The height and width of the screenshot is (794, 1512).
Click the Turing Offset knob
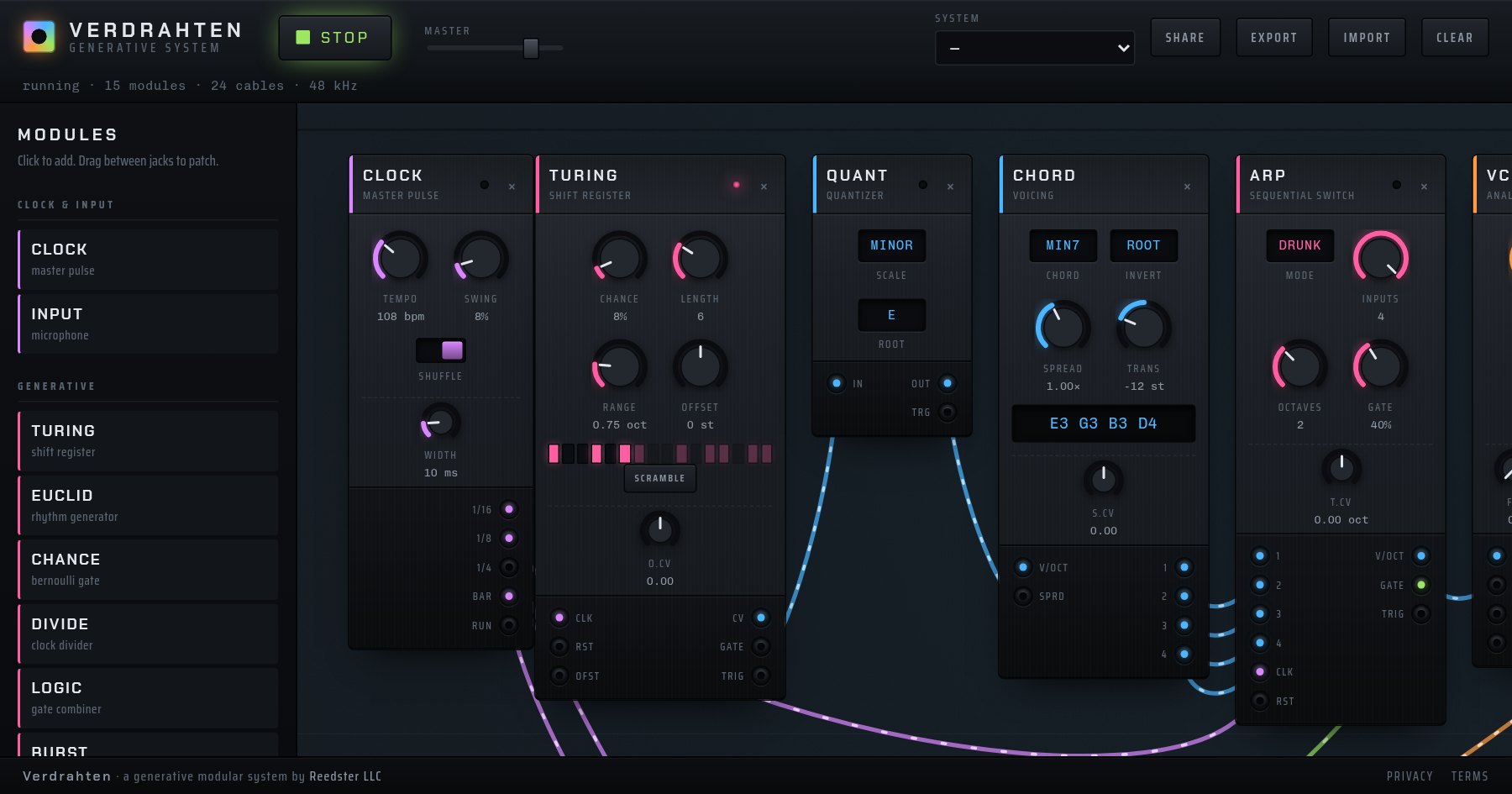(x=700, y=366)
